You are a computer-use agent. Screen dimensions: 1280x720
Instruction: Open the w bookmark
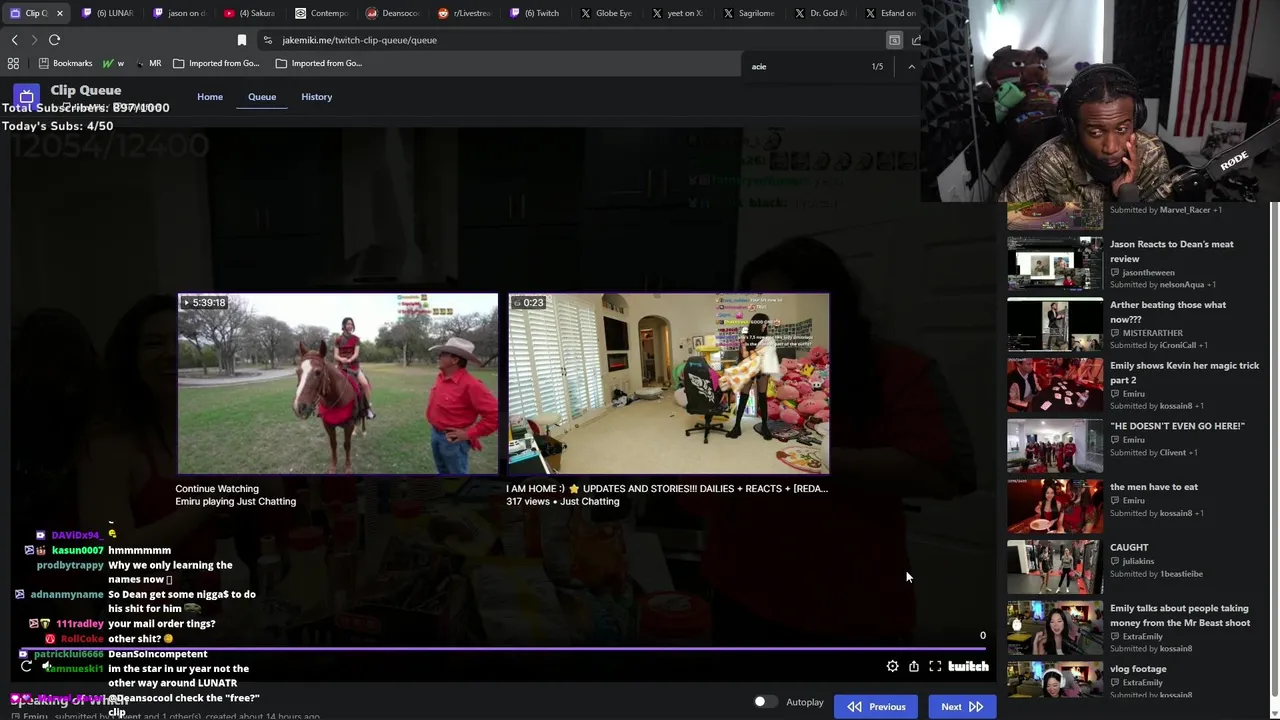tap(113, 63)
